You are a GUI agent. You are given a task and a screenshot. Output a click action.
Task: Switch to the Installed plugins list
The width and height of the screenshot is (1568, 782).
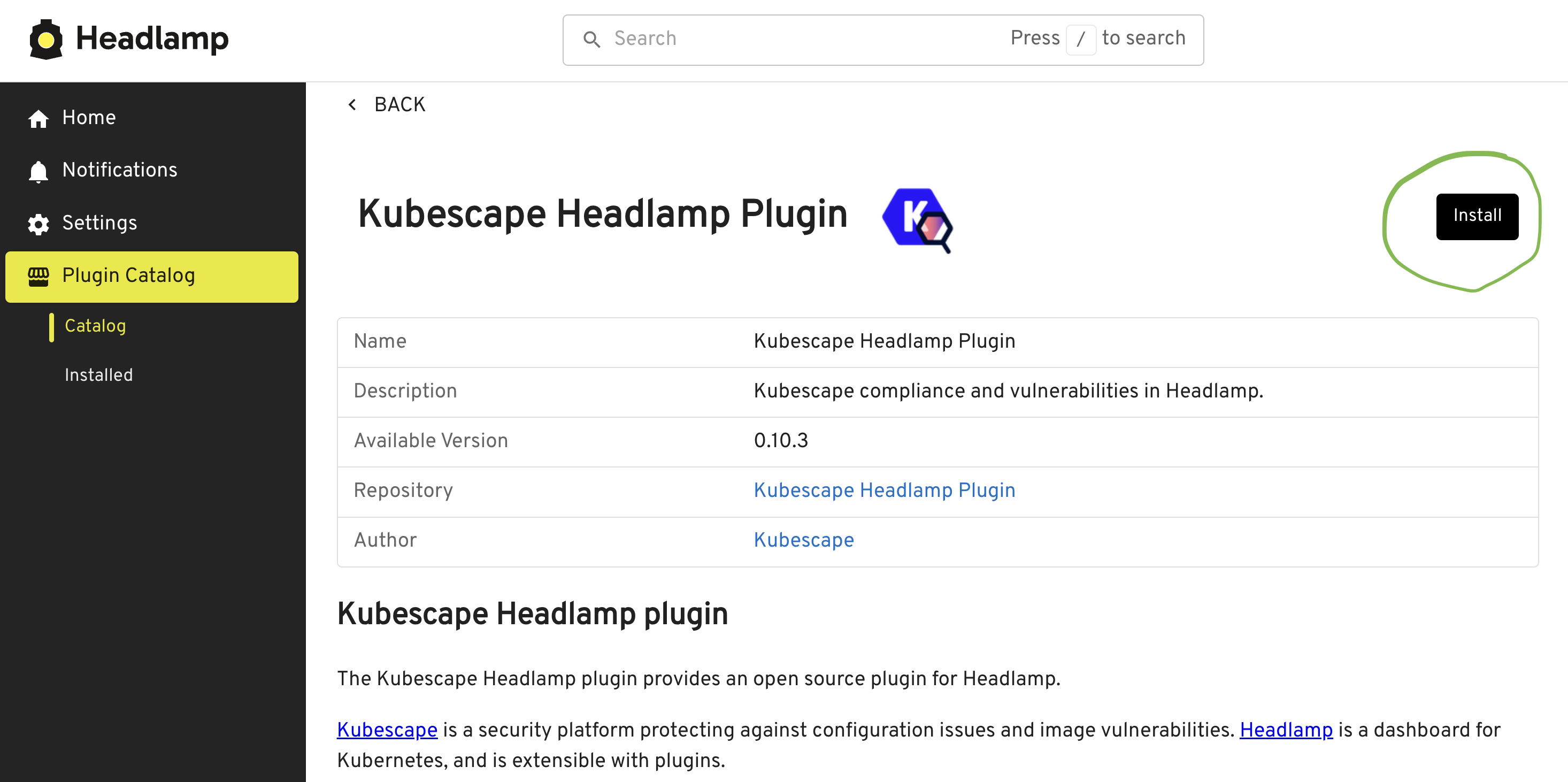pyautogui.click(x=98, y=375)
